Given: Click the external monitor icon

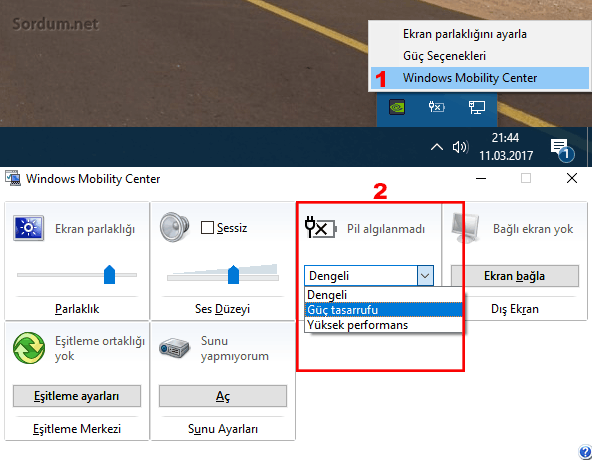Looking at the screenshot, I should [466, 228].
